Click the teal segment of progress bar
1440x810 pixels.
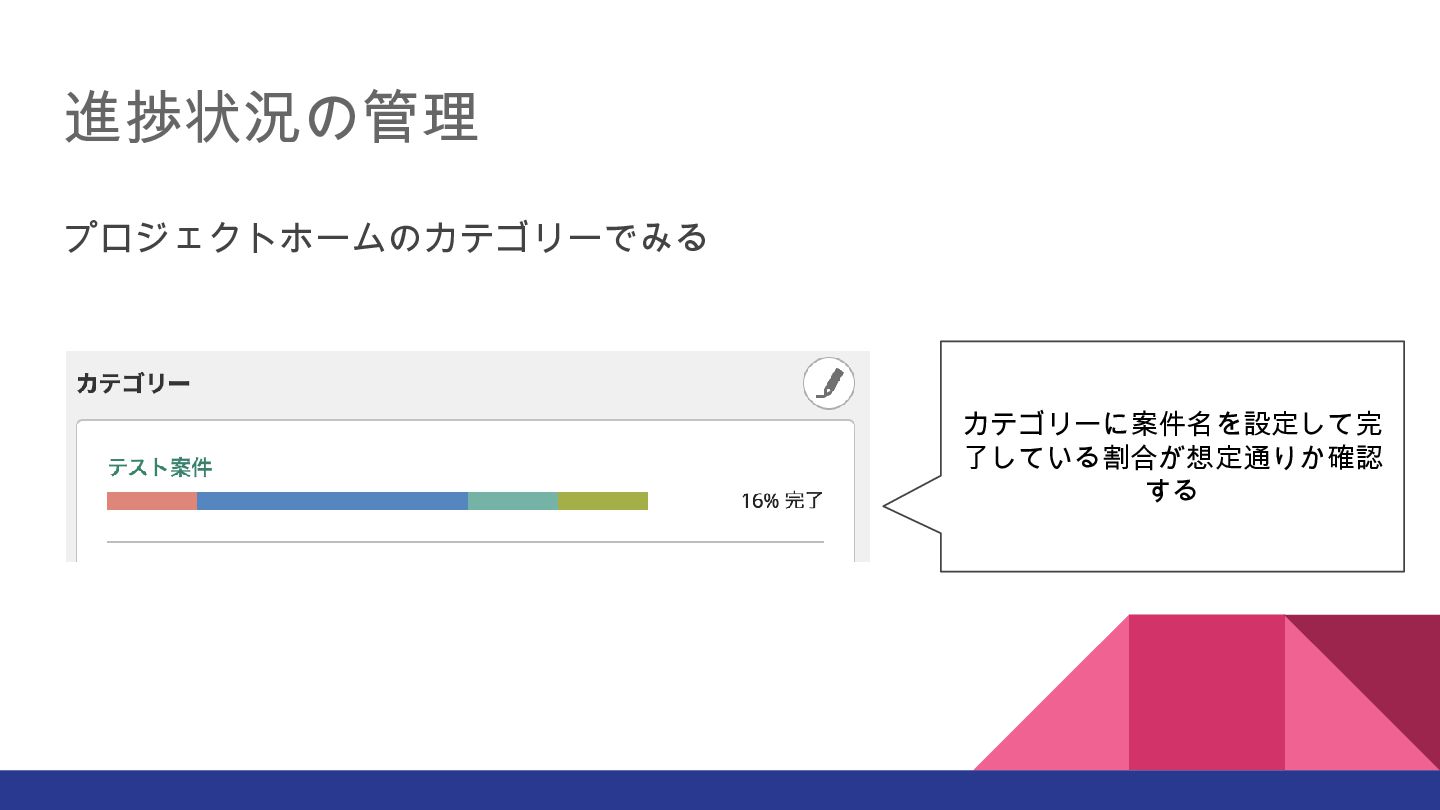[x=513, y=501]
